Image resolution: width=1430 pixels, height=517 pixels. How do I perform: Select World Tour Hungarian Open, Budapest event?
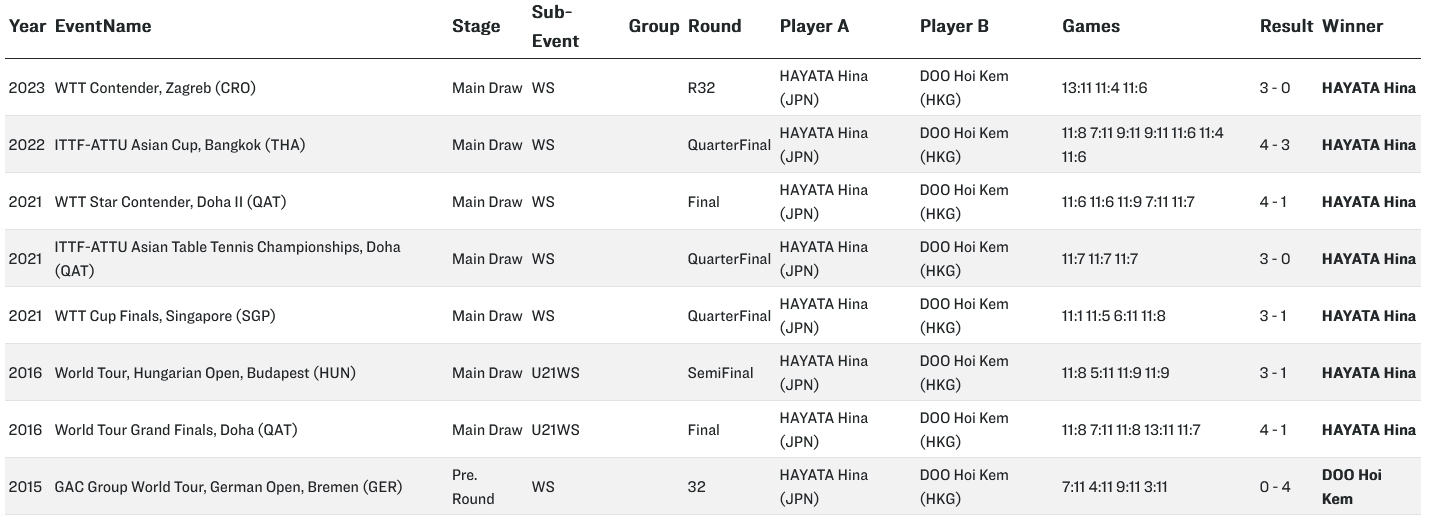(205, 373)
